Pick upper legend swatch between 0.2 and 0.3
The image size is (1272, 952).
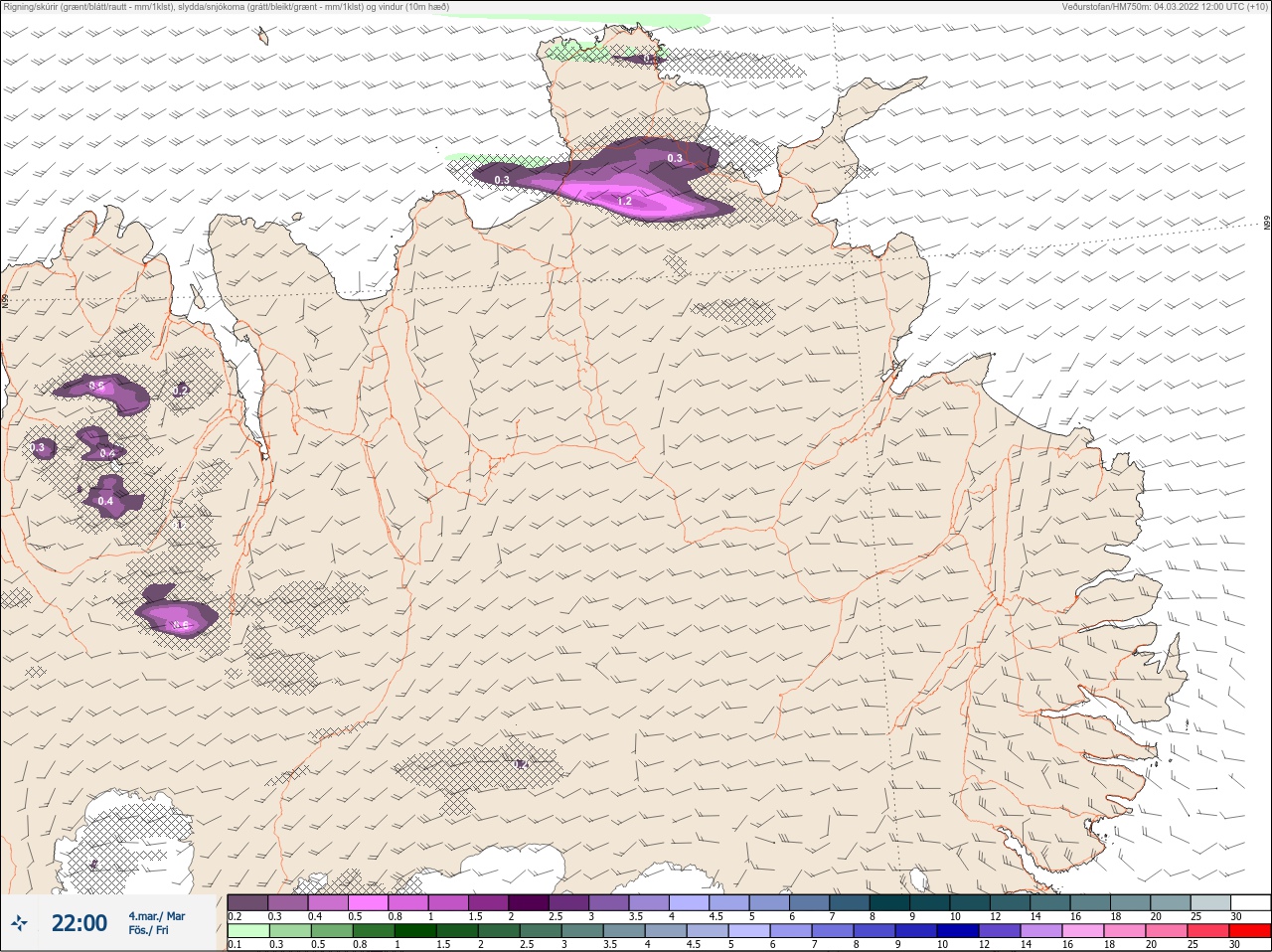(x=248, y=902)
